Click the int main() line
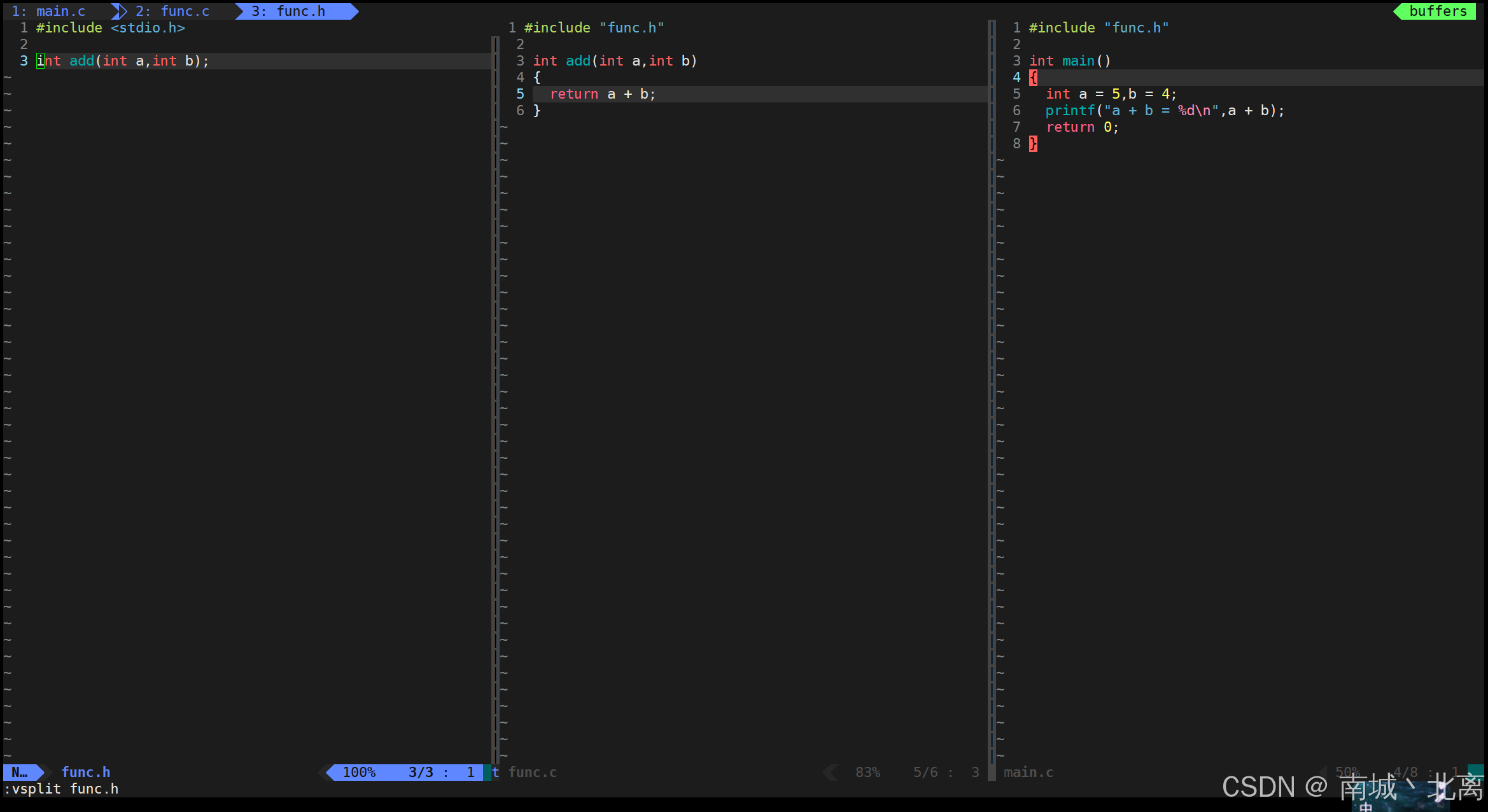 tap(1069, 61)
